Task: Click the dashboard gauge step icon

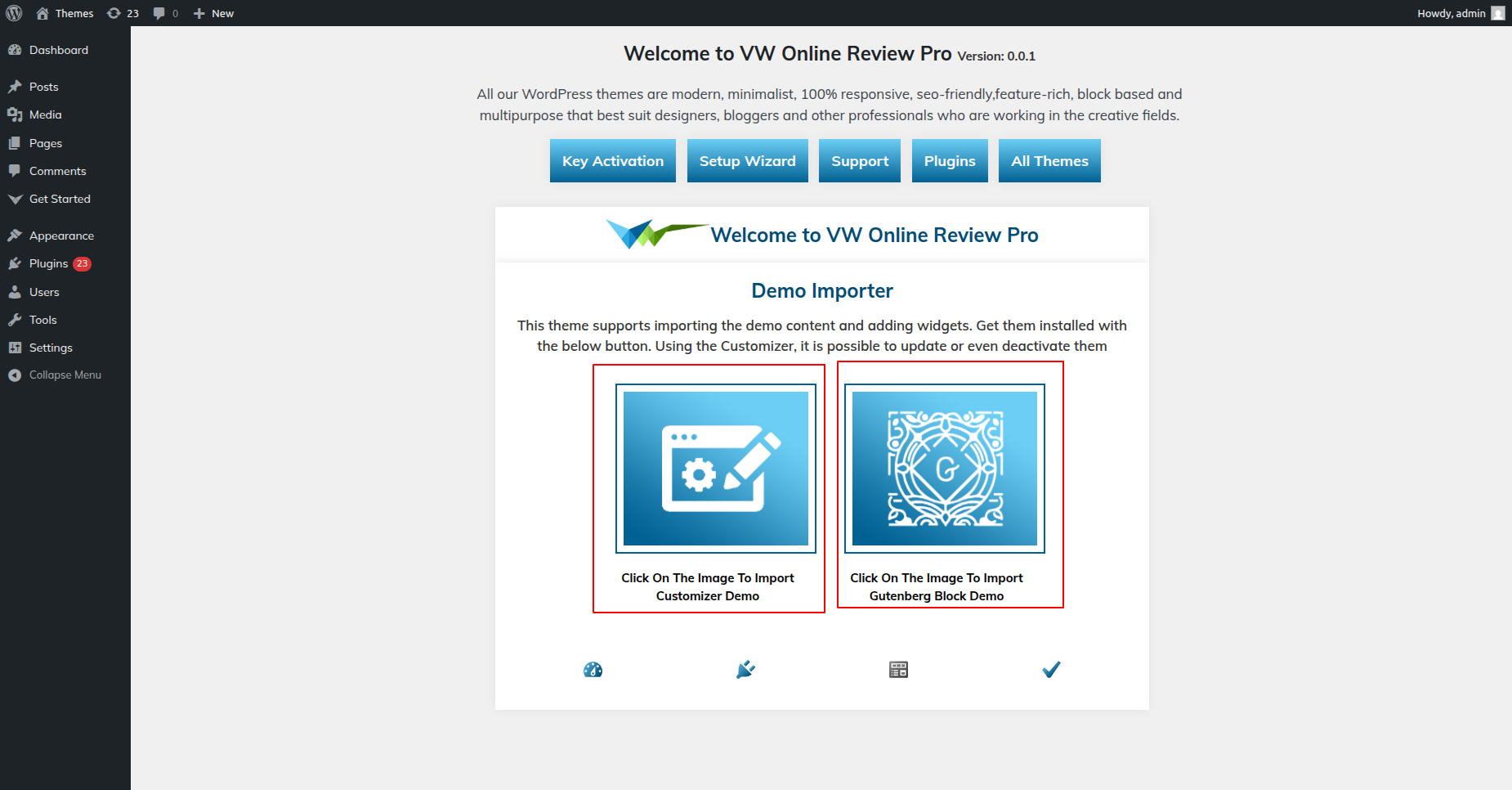Action: [593, 670]
